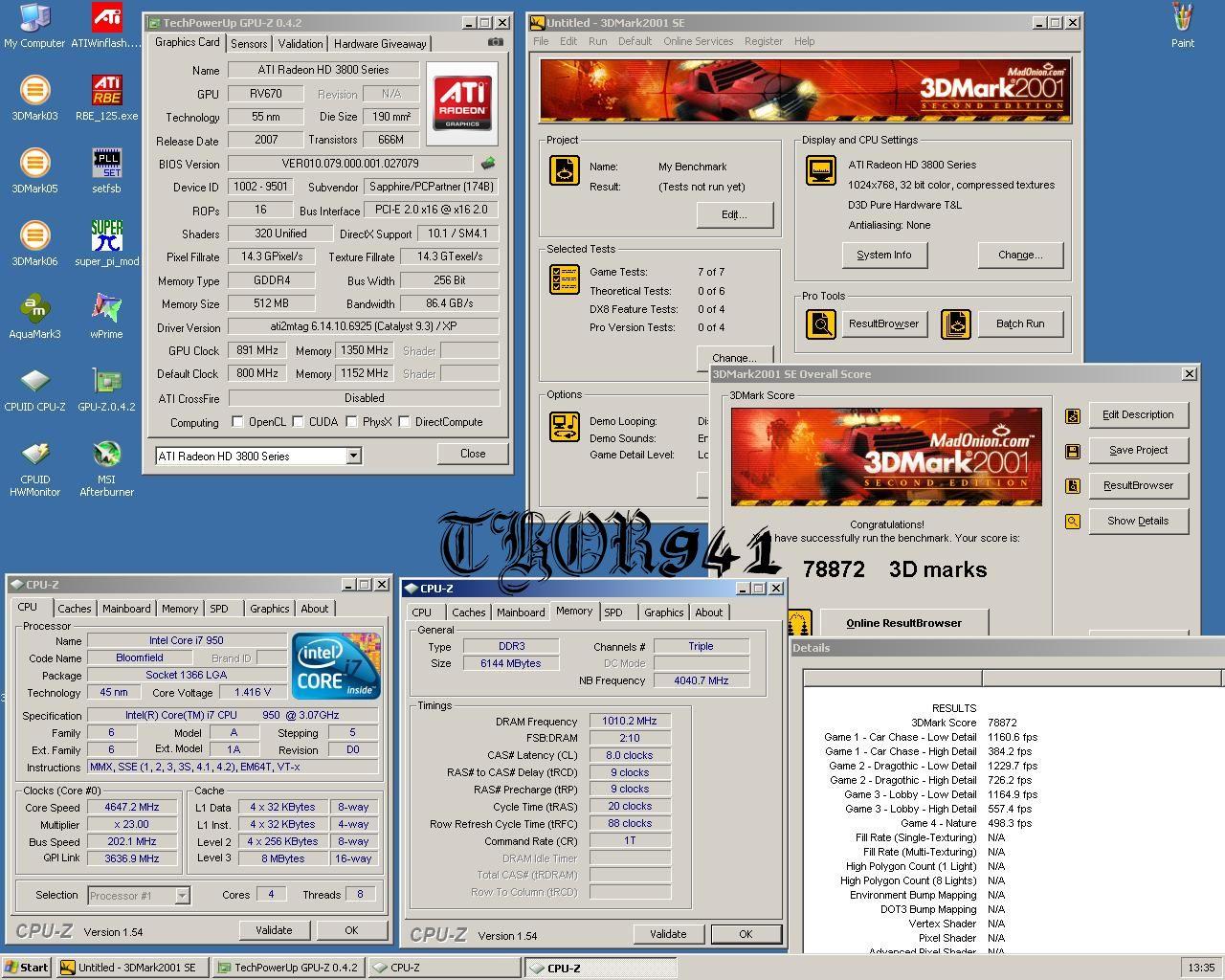Viewport: 1225px width, 980px height.
Task: Click the Batch Run icon
Action: point(955,324)
